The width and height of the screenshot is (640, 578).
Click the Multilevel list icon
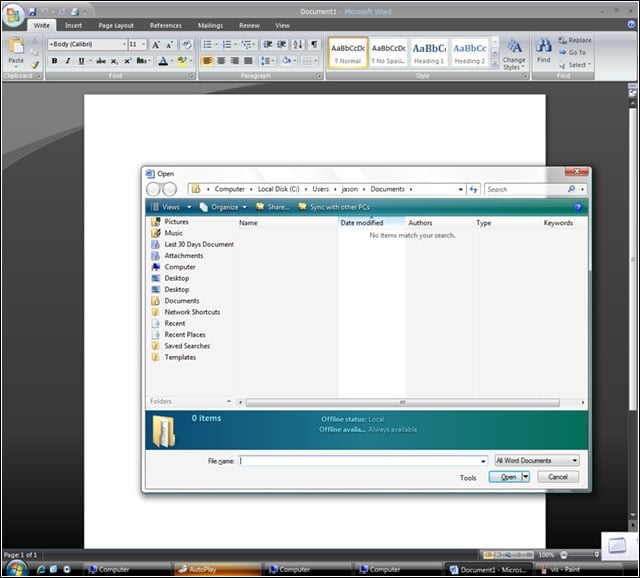click(247, 44)
